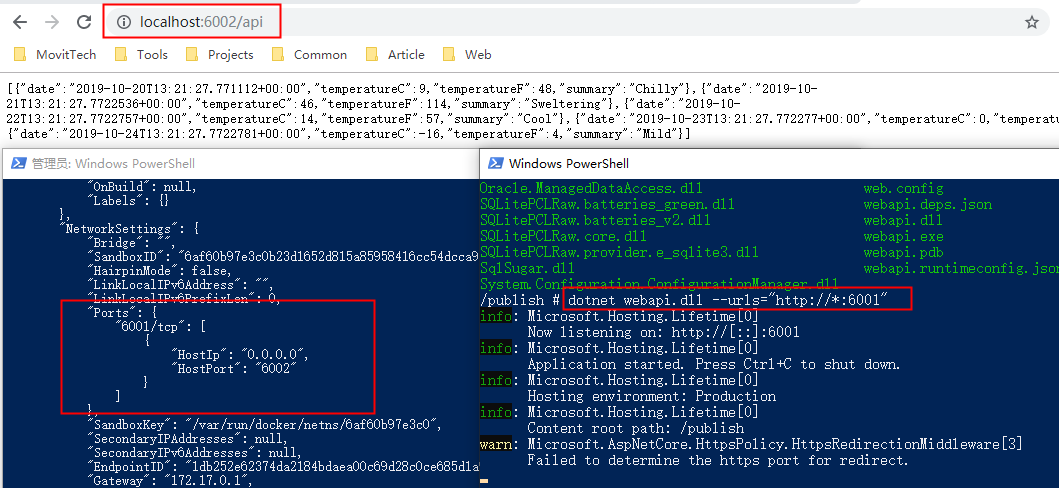Image resolution: width=1059 pixels, height=488 pixels.
Task: Click the "NetworkSettings" line in left PowerShell
Action: 130,229
